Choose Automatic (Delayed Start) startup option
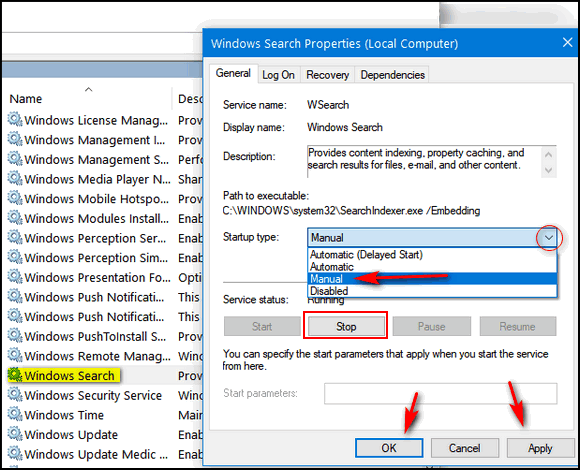This screenshot has width=580, height=470. coord(366,254)
